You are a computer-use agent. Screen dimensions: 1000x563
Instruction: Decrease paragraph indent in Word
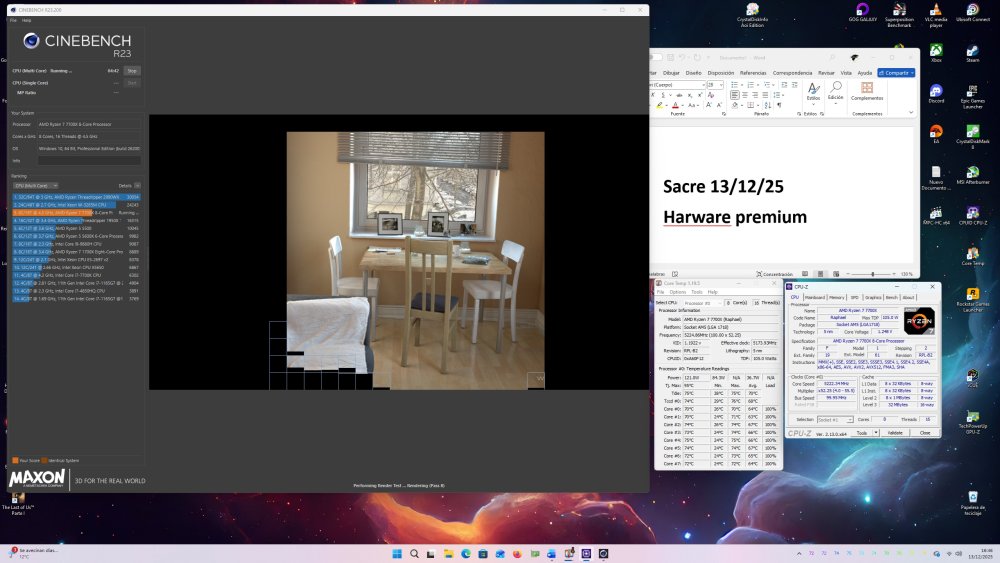coord(784,85)
